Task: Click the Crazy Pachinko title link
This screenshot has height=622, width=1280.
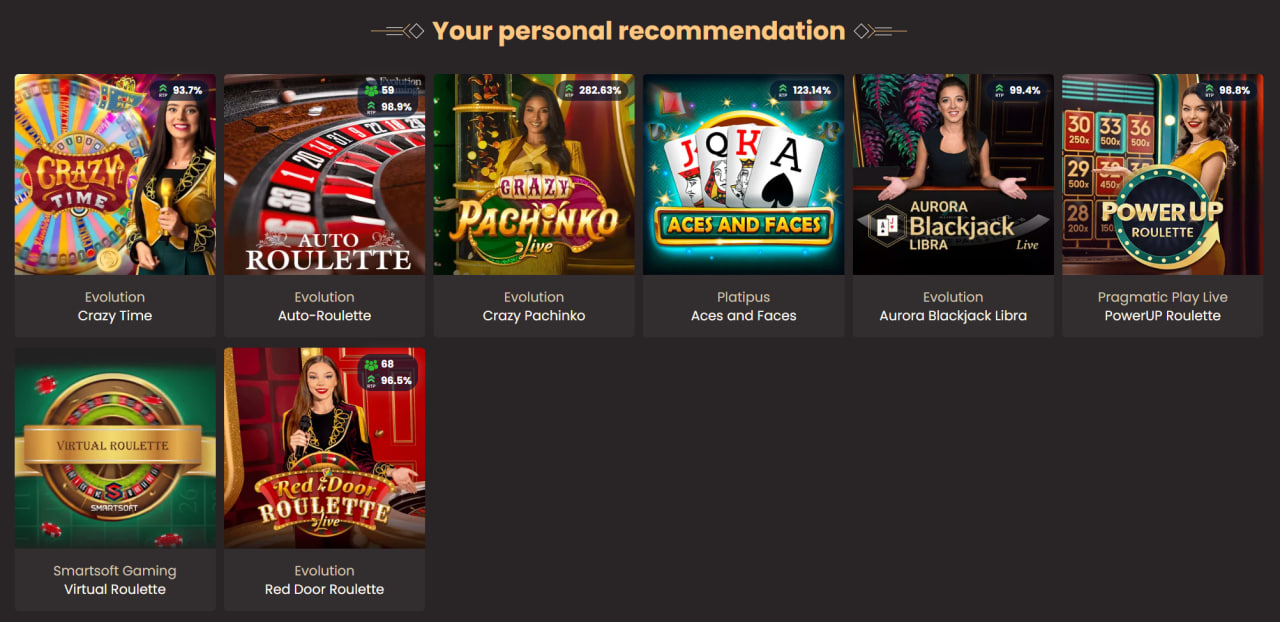Action: coord(534,315)
